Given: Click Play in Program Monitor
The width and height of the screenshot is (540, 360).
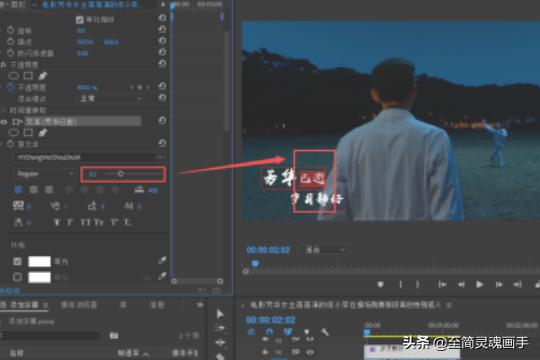Looking at the screenshot, I should [479, 284].
